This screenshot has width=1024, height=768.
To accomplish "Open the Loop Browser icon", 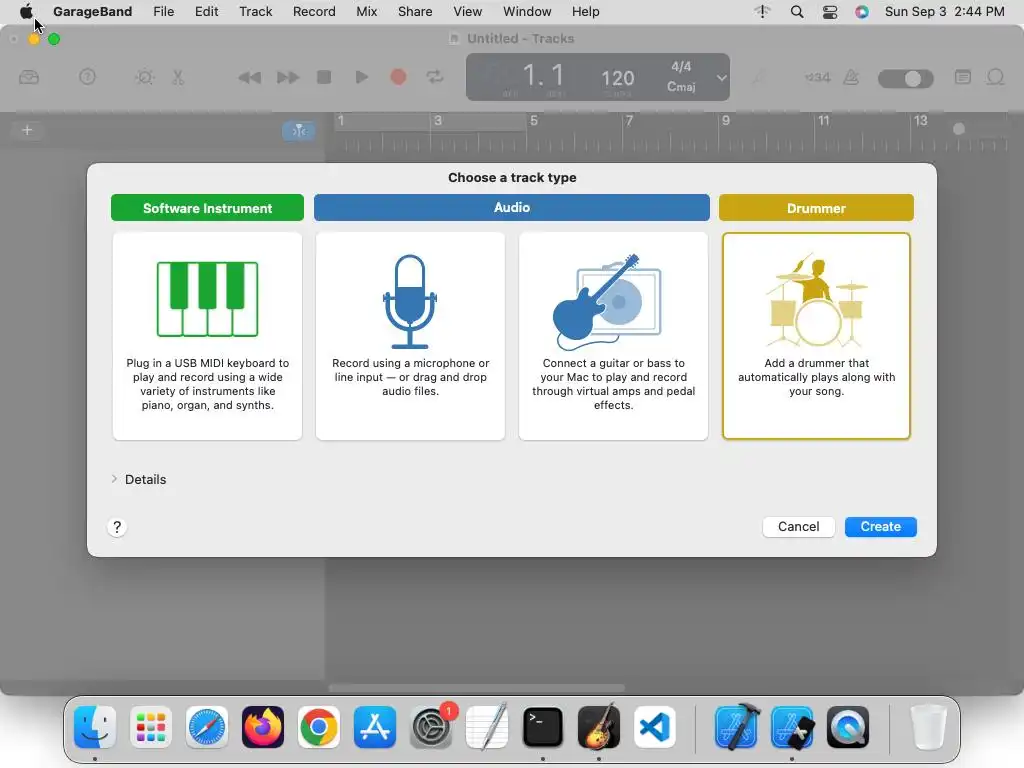I will (995, 77).
